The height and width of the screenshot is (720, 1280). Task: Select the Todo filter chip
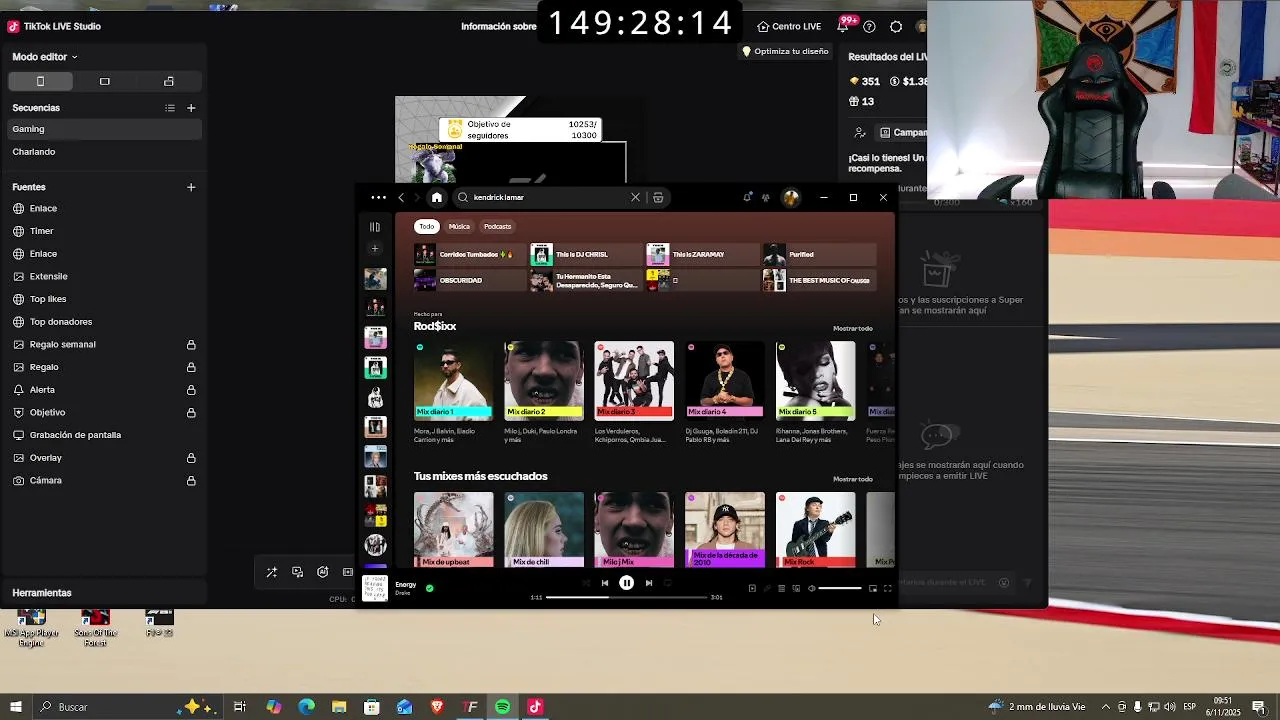click(427, 226)
